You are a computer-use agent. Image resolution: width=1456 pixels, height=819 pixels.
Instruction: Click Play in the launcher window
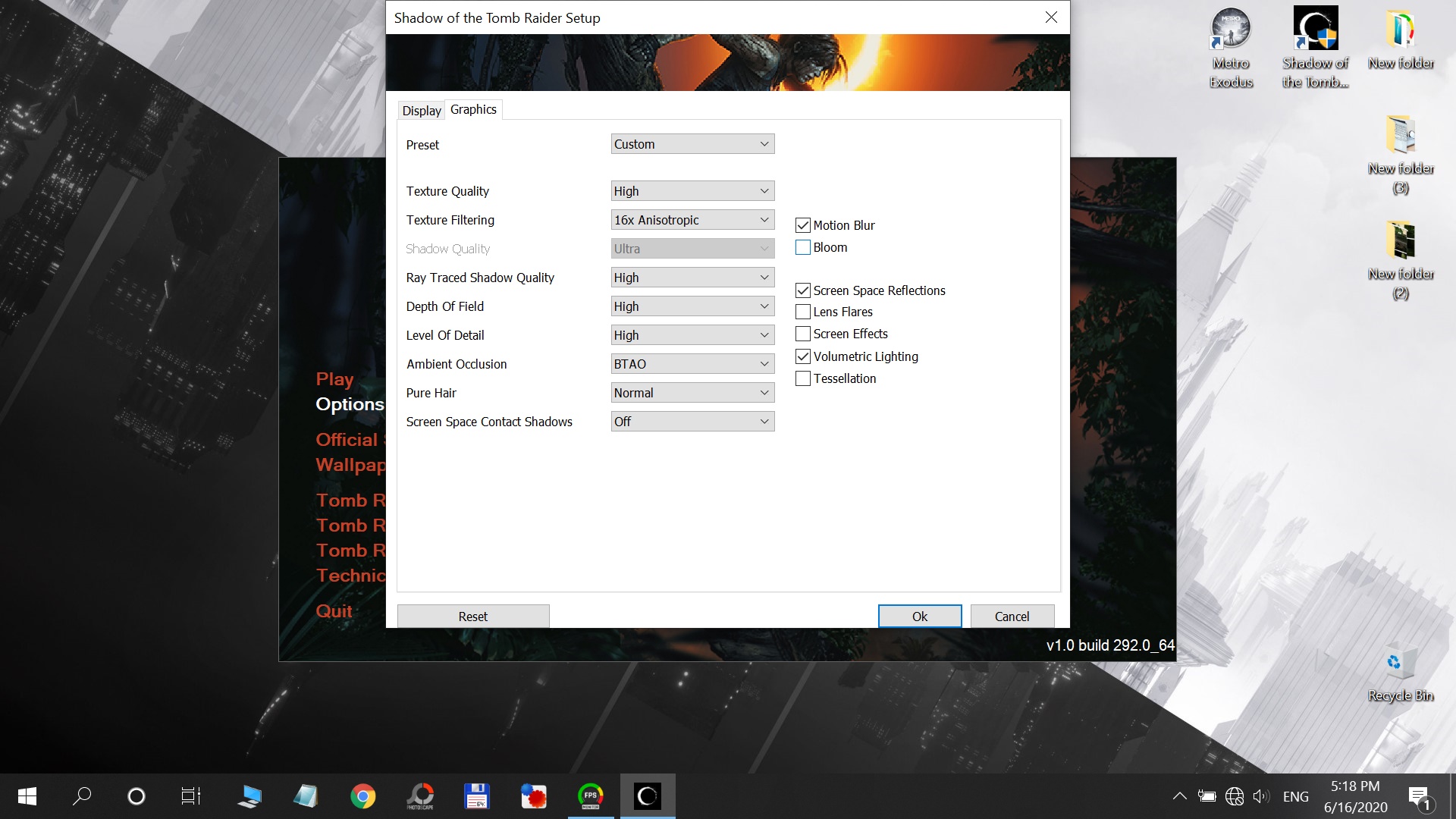tap(334, 378)
